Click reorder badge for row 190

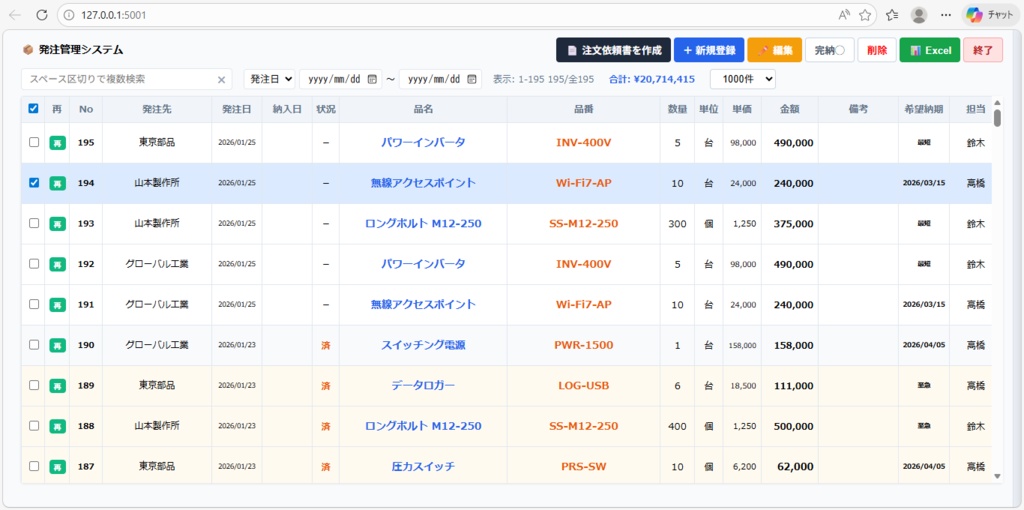pos(57,345)
